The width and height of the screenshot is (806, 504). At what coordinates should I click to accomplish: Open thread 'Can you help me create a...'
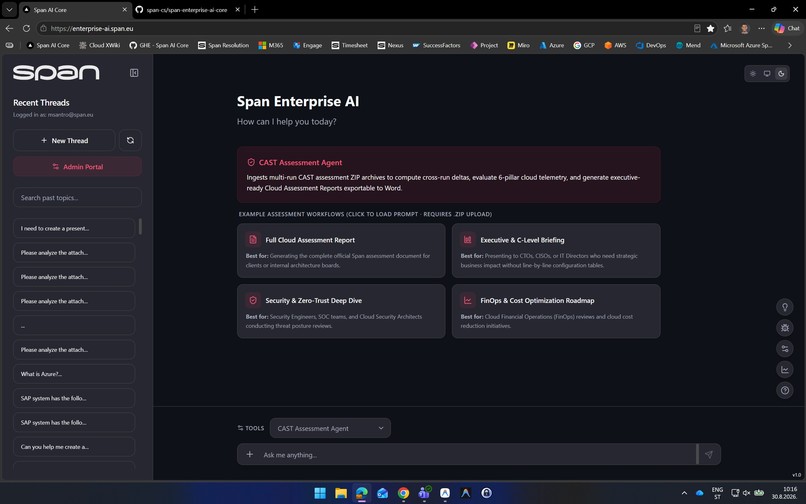click(x=74, y=447)
